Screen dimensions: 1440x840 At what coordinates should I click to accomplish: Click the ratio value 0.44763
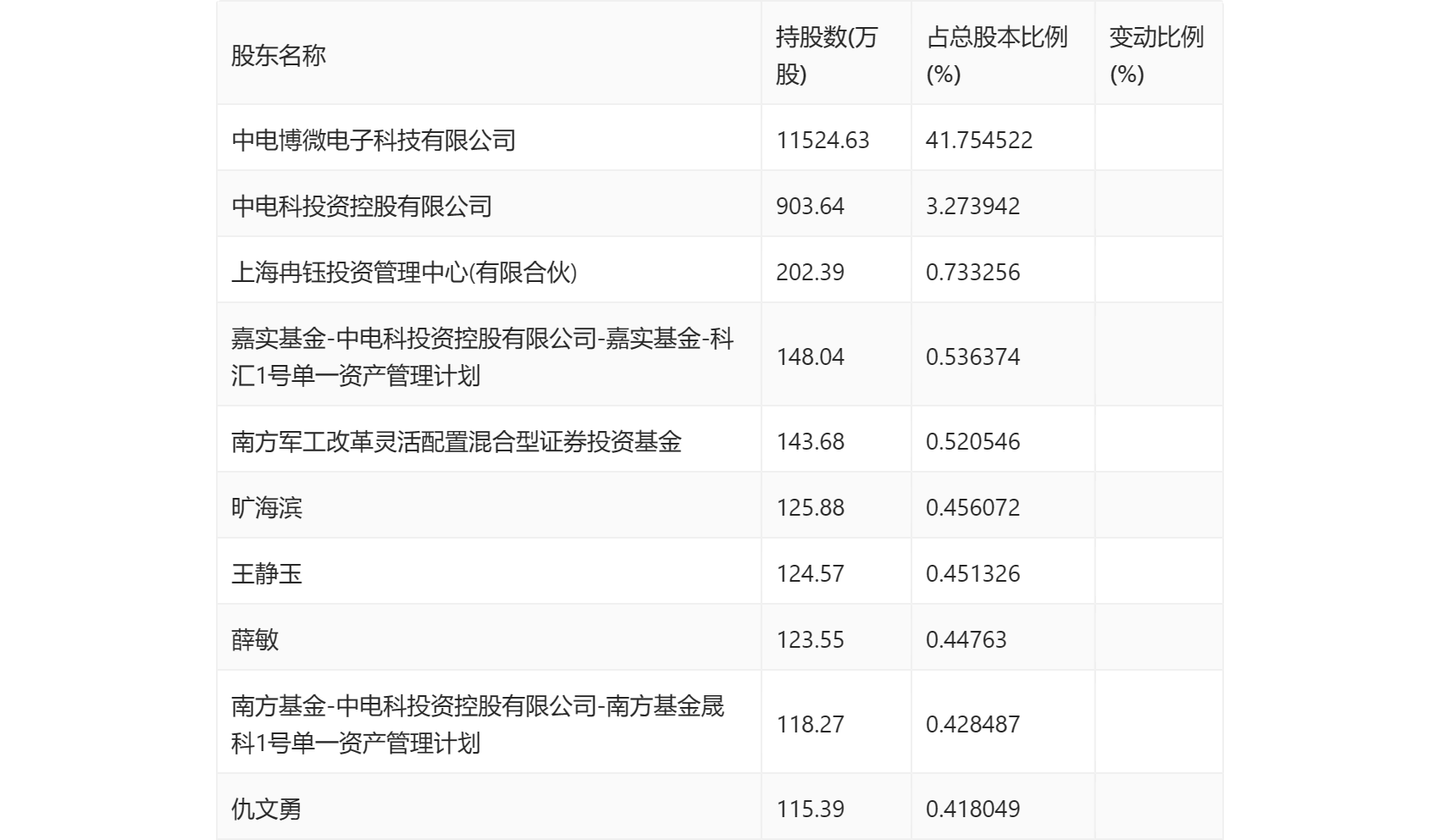[966, 639]
